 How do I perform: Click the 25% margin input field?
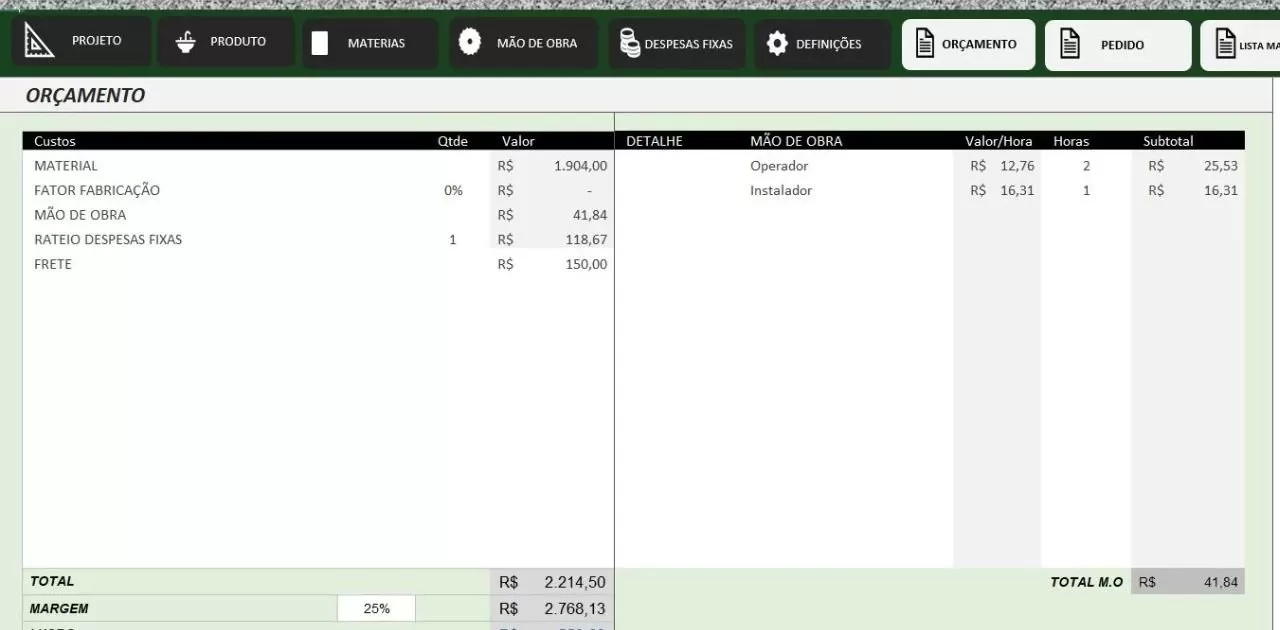click(x=376, y=608)
